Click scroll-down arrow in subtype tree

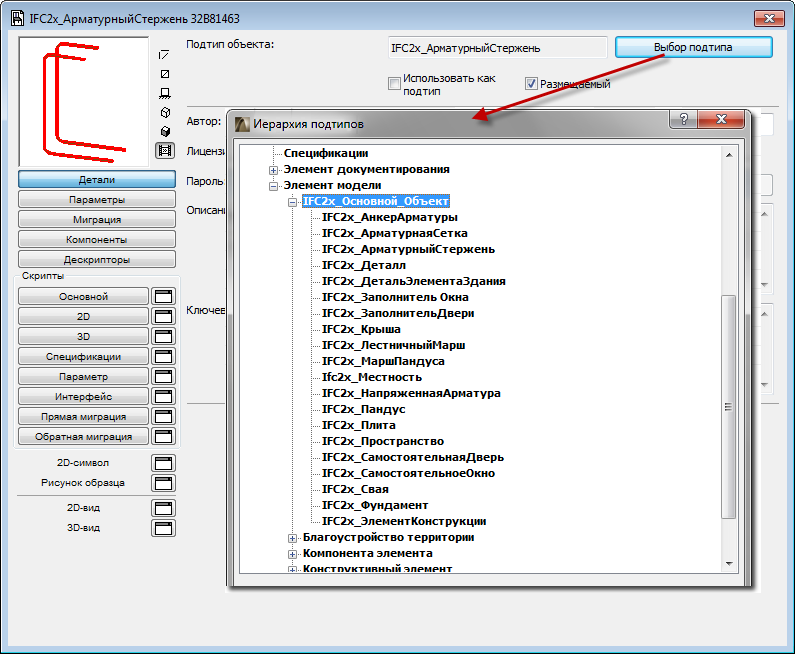tap(729, 563)
